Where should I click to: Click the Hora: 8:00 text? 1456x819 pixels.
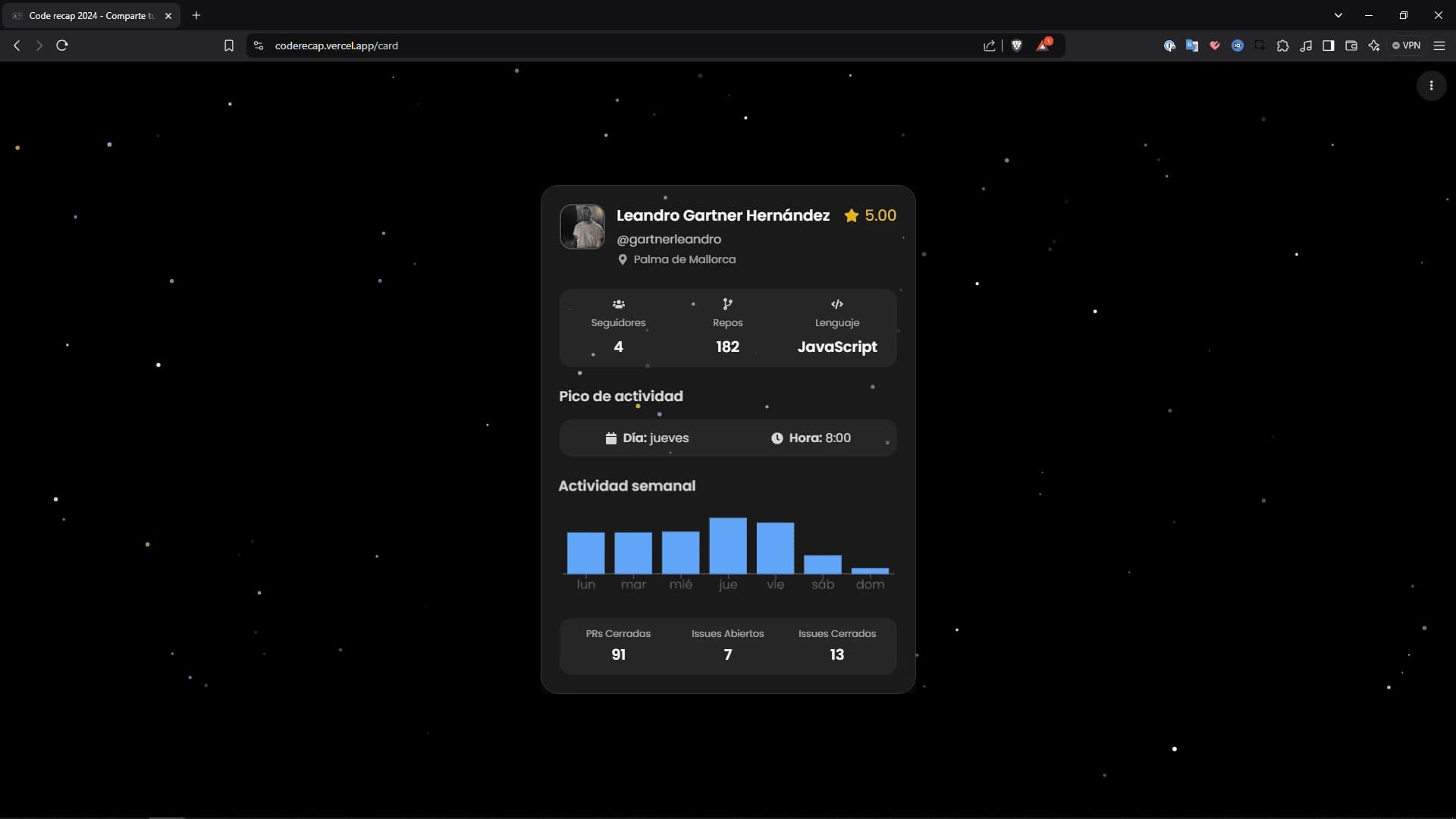pos(819,438)
